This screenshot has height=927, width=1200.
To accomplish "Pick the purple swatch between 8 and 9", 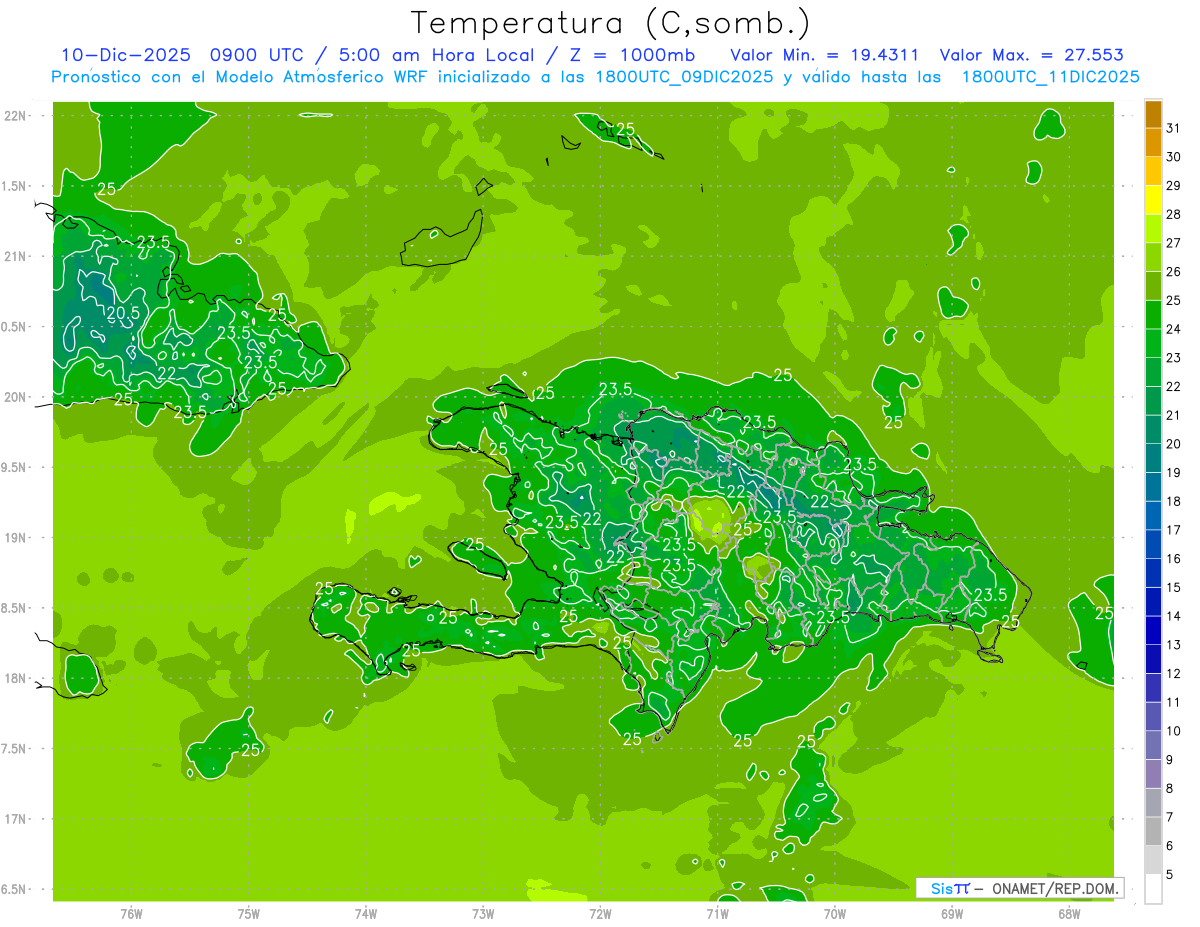I will pyautogui.click(x=1153, y=775).
